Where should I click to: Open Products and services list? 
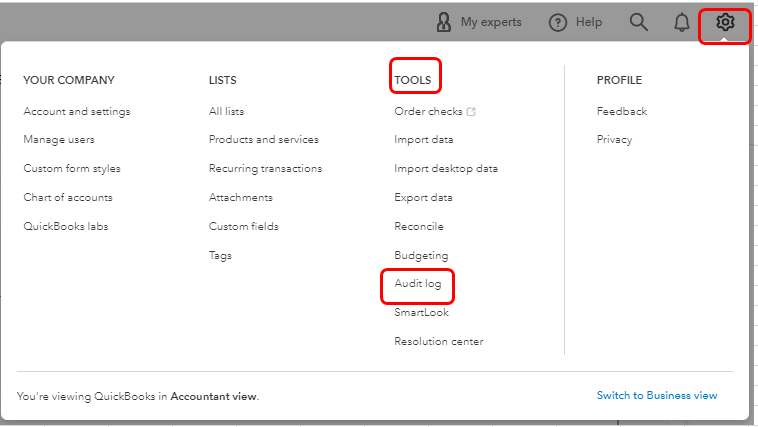coord(264,140)
